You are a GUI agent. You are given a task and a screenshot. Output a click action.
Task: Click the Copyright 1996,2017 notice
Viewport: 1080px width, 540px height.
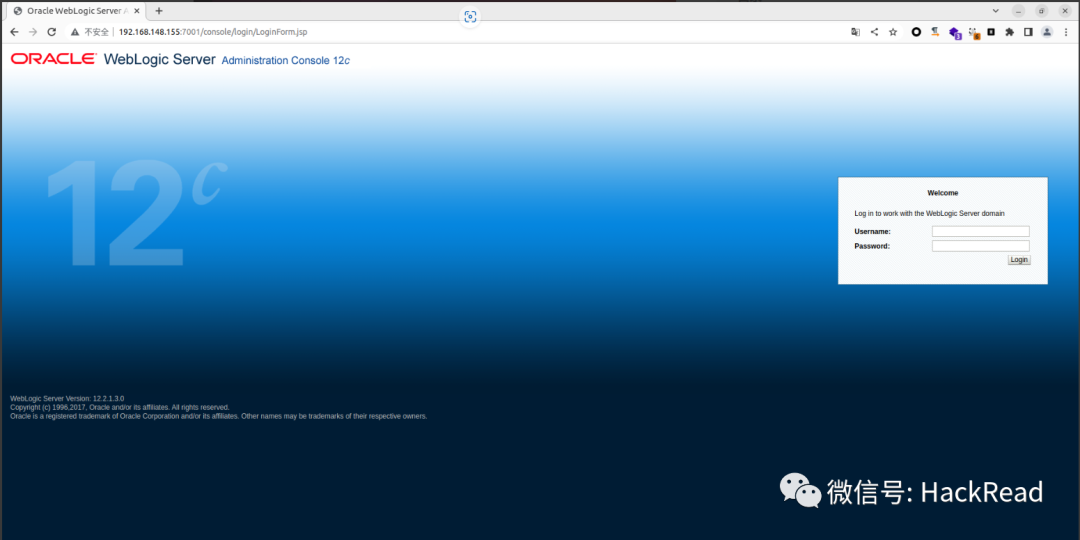tap(120, 408)
